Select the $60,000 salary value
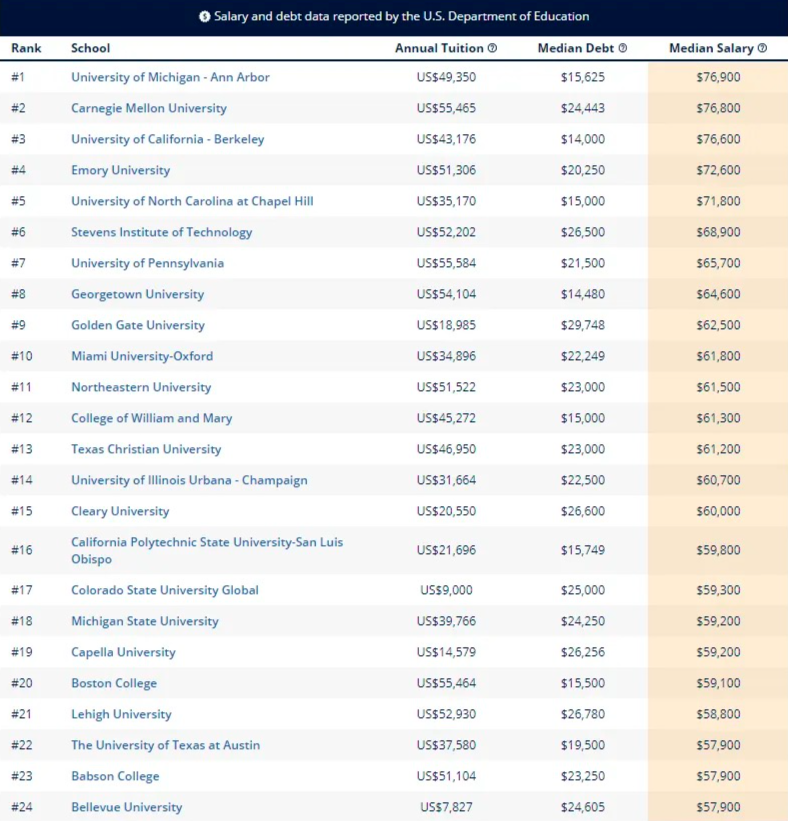The image size is (788, 821). tap(718, 511)
